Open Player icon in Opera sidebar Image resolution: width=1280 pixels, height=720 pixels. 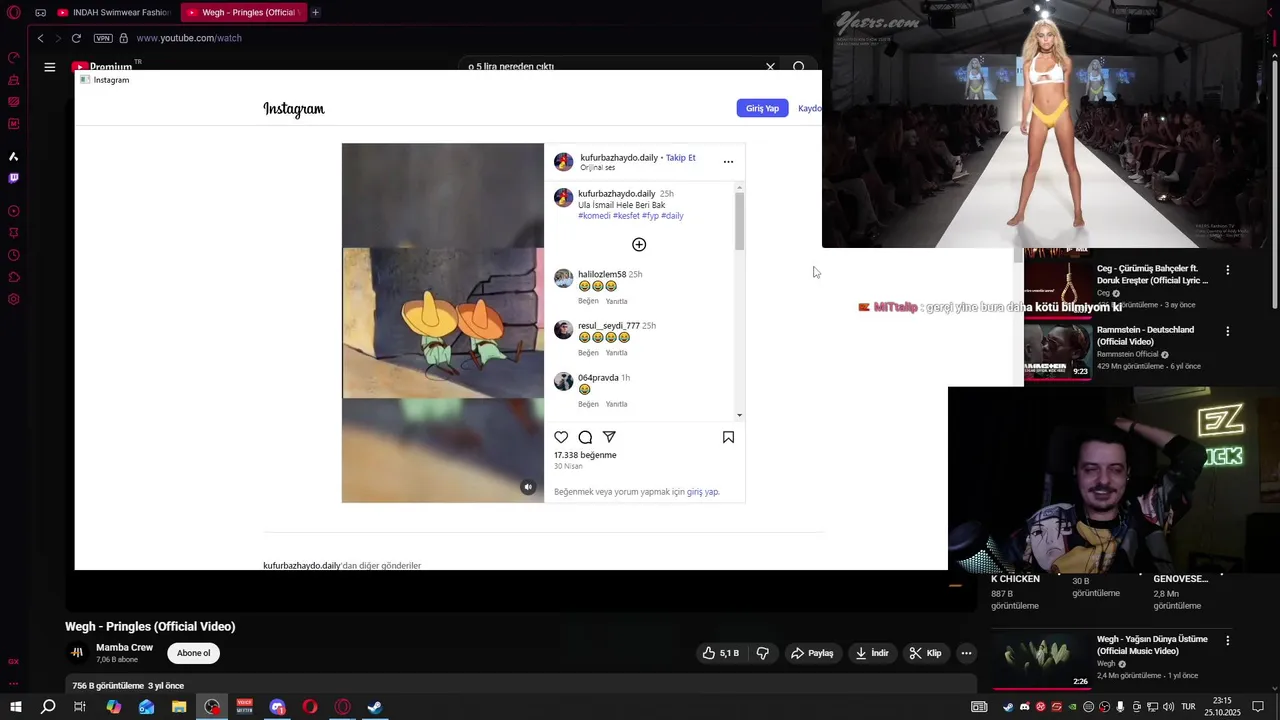[x=14, y=211]
